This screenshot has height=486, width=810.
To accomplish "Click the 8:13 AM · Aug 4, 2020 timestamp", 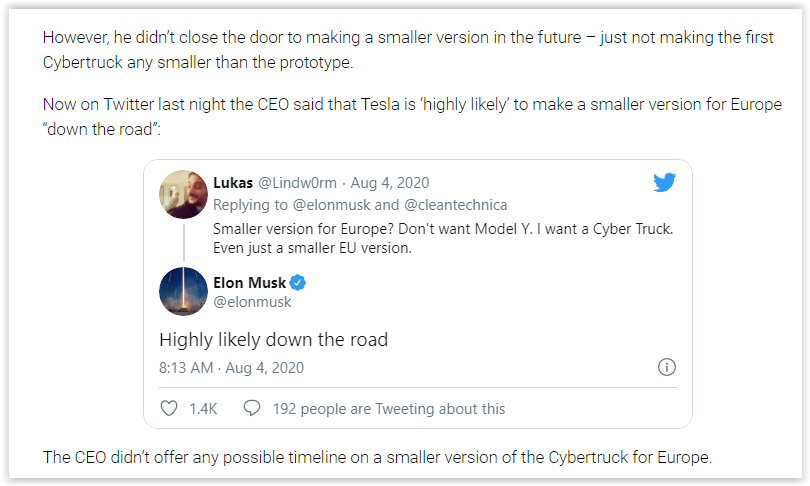I will coord(231,368).
